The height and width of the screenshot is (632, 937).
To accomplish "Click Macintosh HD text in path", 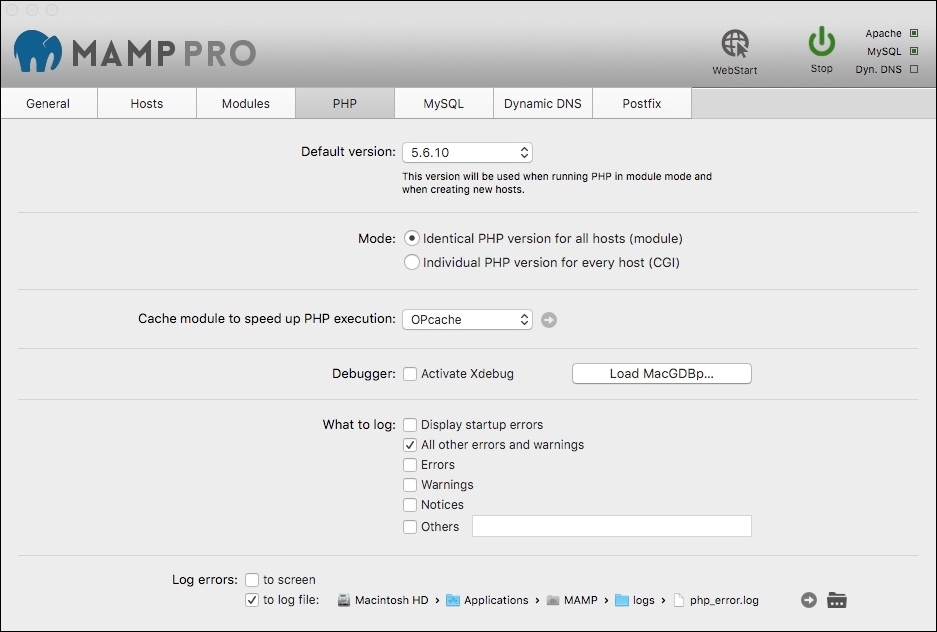I will click(391, 600).
